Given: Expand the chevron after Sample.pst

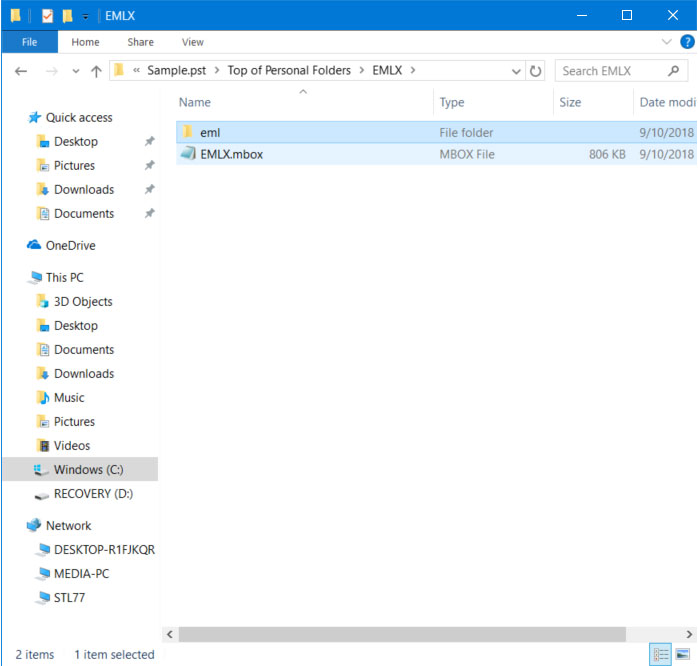Looking at the screenshot, I should pyautogui.click(x=216, y=70).
